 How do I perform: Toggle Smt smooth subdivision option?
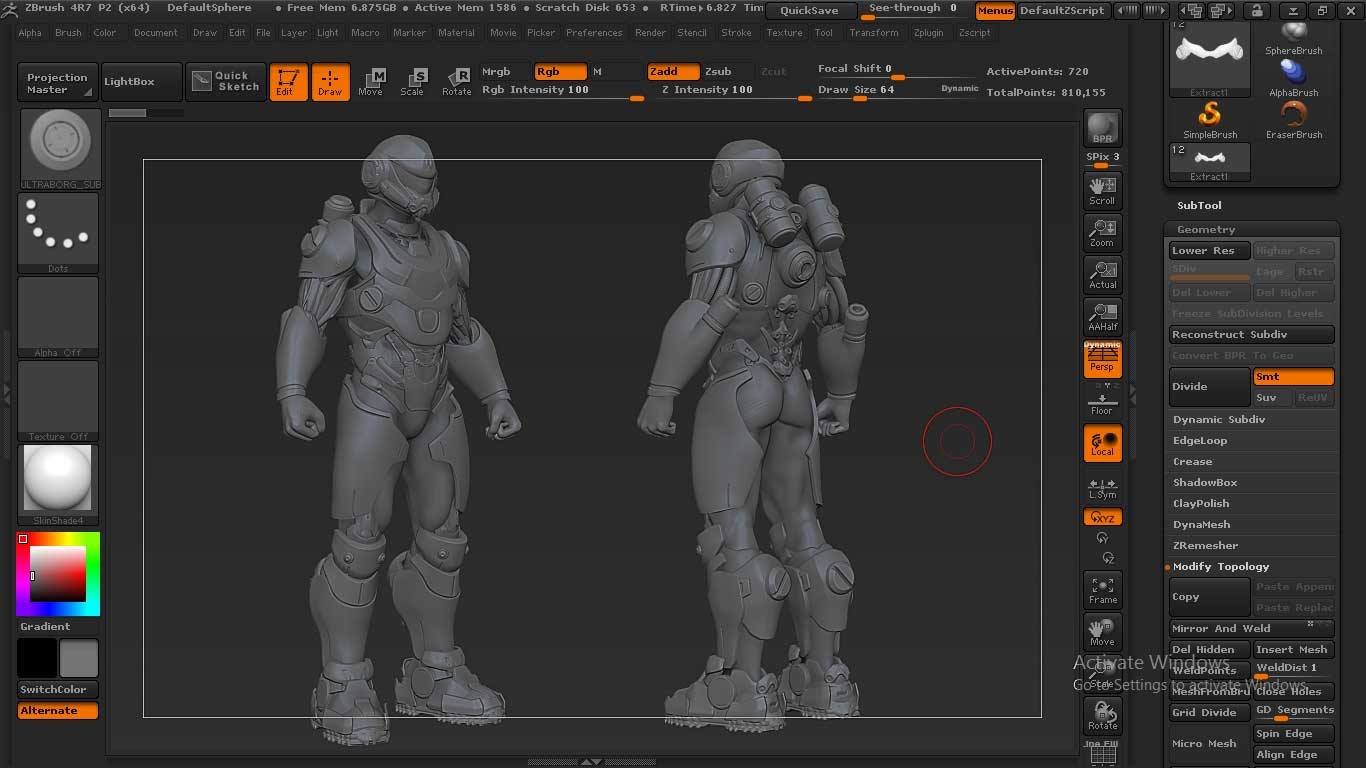click(x=1293, y=377)
